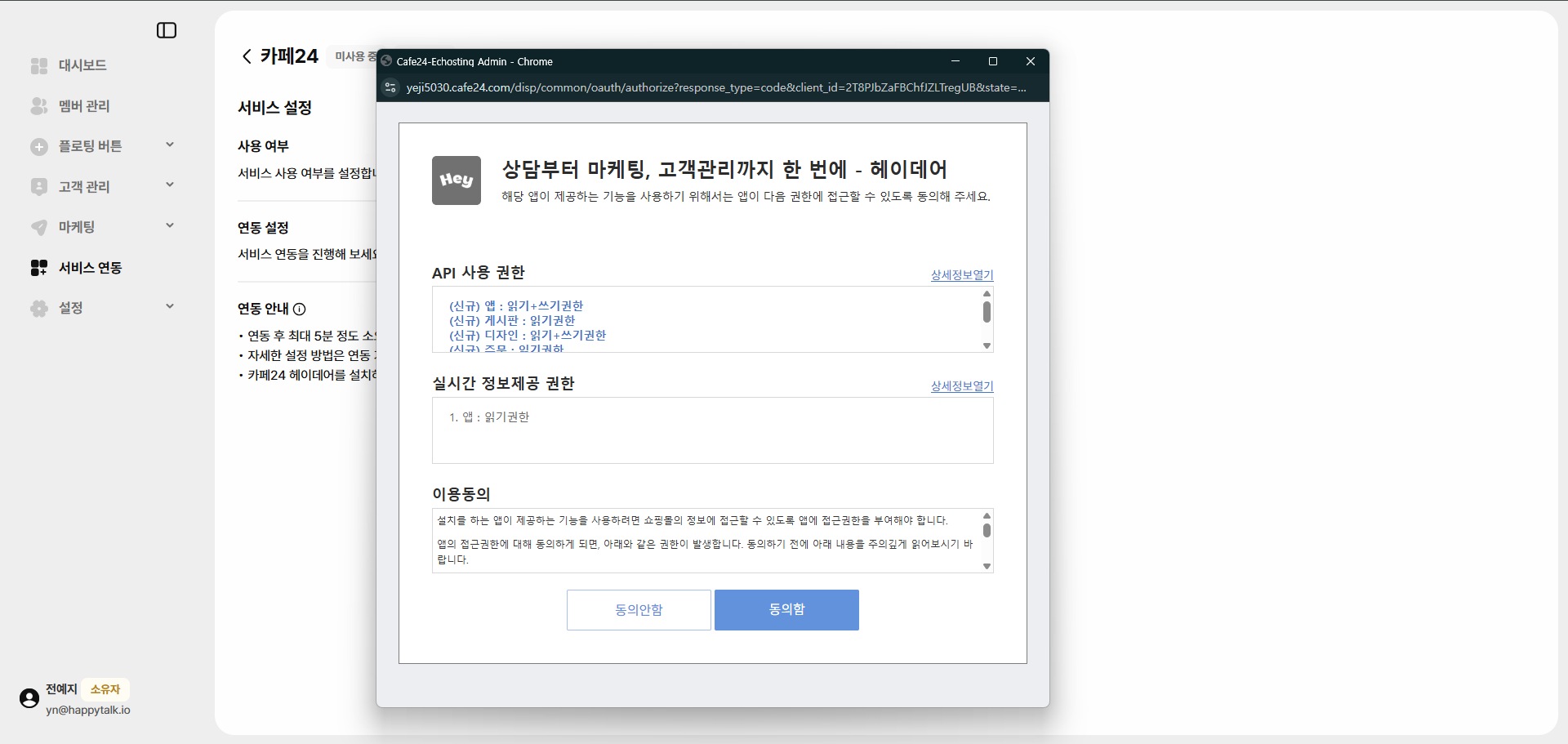Click the 카페24 page title

(x=289, y=56)
